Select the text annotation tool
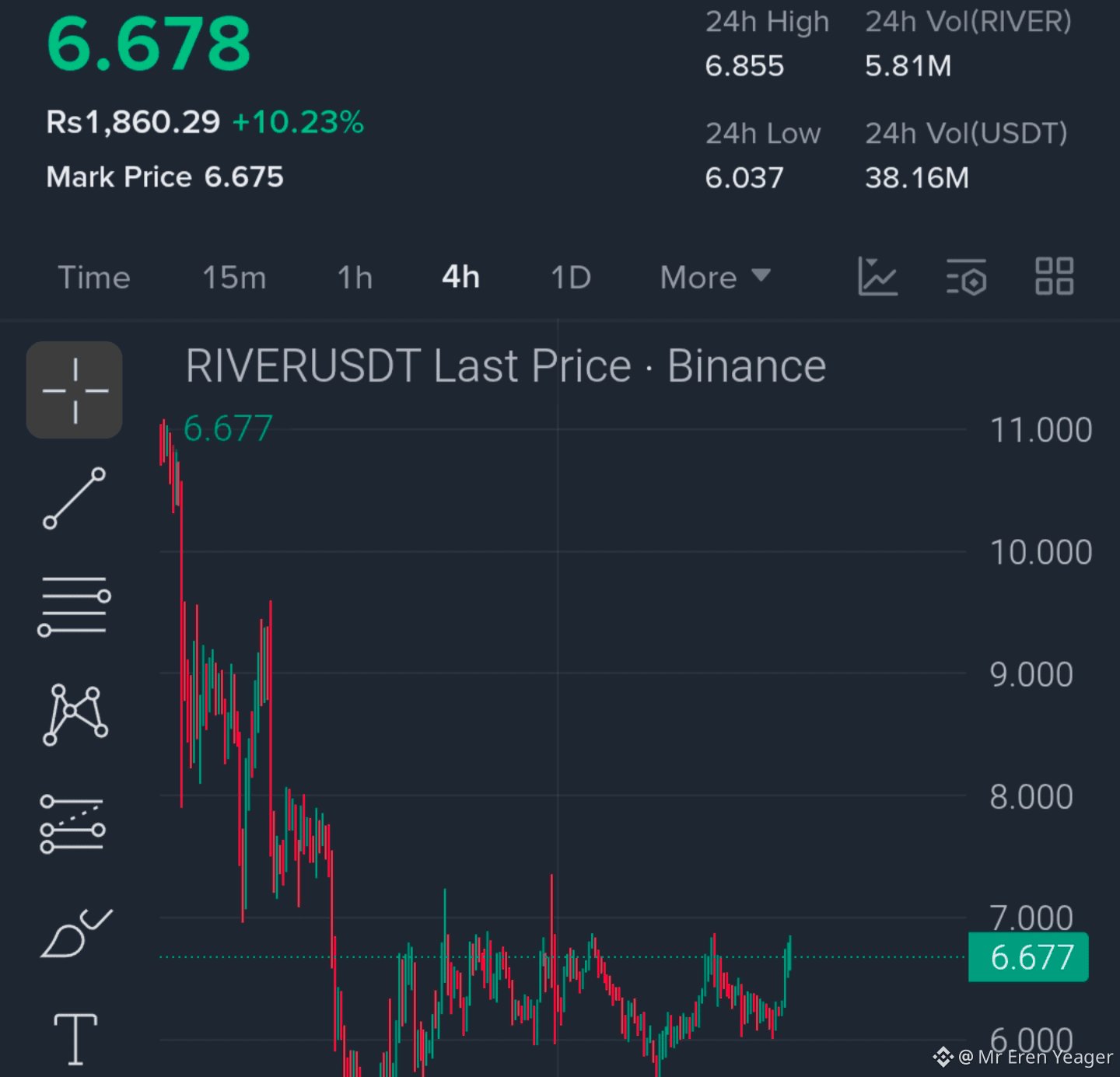Viewport: 1120px width, 1077px height. 75,1039
